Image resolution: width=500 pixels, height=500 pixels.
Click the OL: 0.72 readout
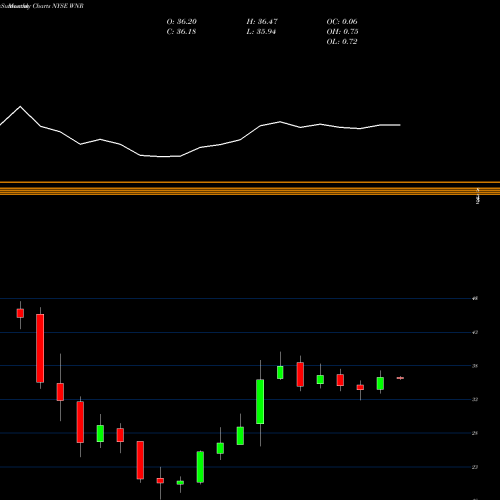[342, 42]
